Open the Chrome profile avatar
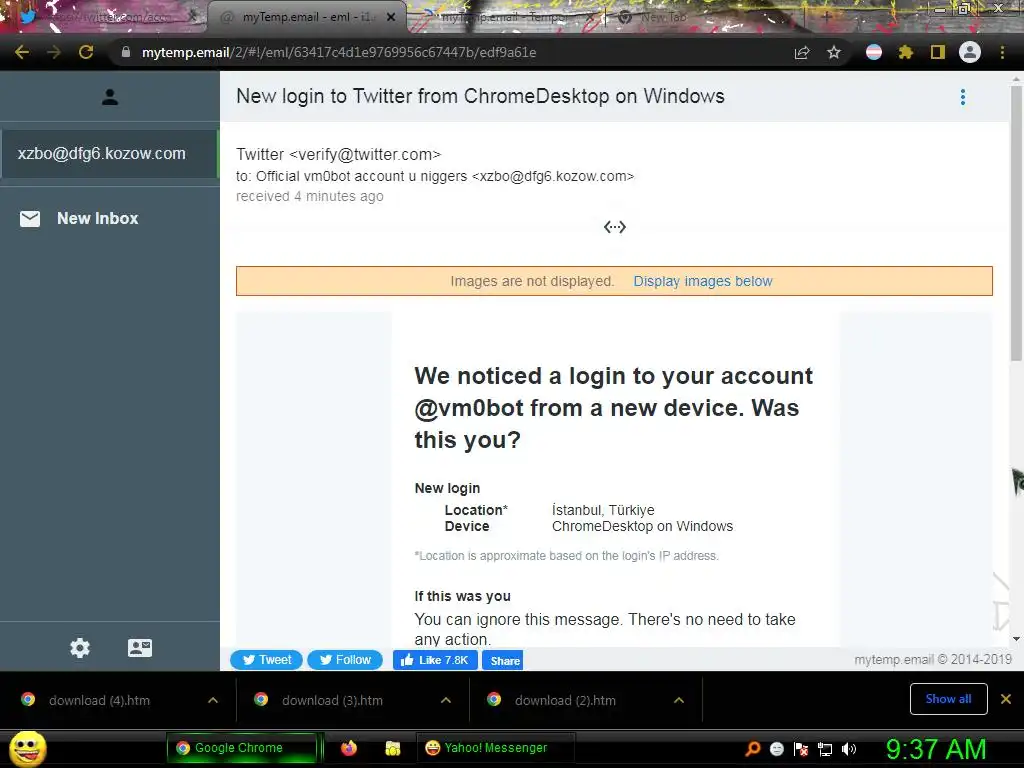 (x=969, y=52)
